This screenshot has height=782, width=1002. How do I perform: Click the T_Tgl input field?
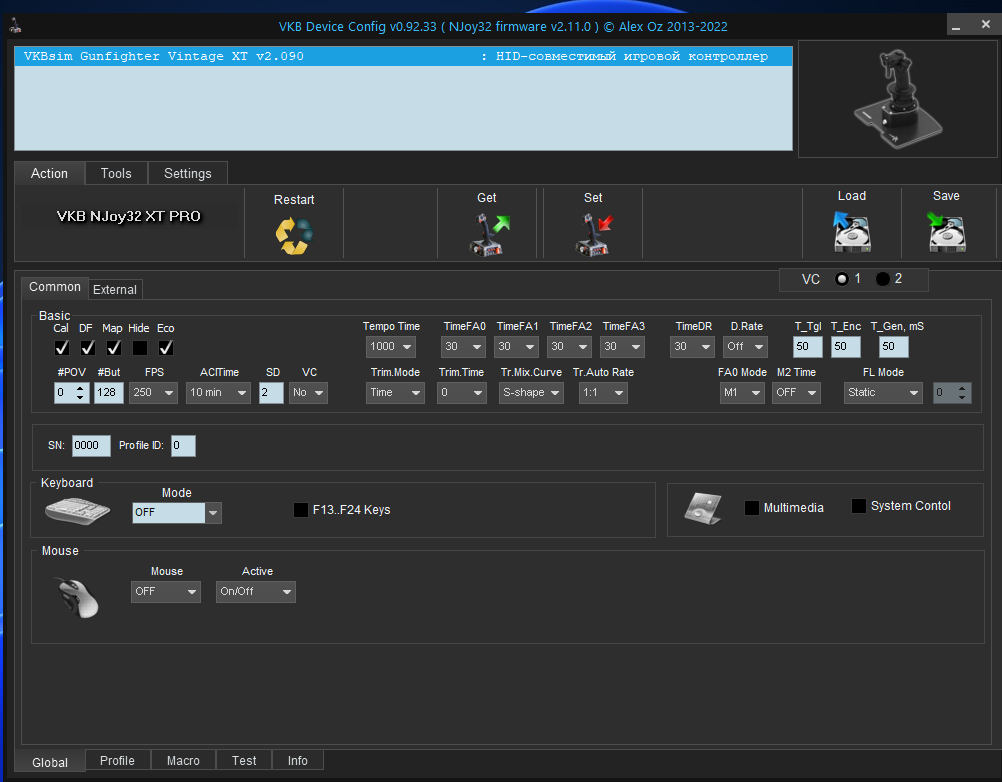pos(808,347)
